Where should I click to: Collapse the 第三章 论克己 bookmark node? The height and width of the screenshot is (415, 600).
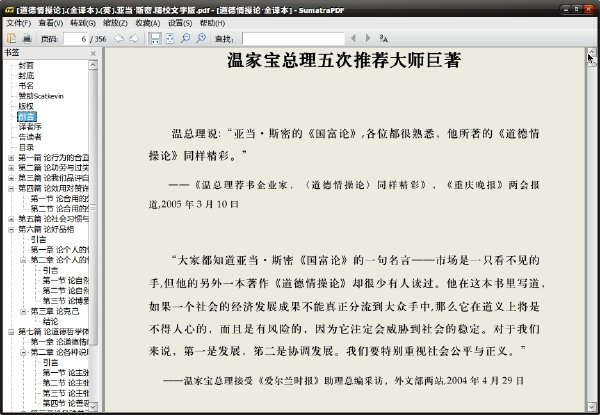click(x=23, y=311)
